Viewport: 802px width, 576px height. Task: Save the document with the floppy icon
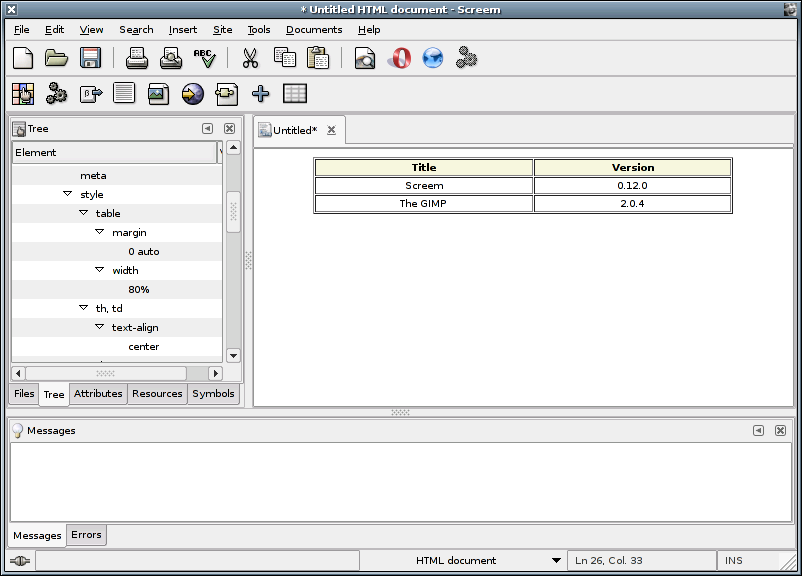click(x=91, y=58)
